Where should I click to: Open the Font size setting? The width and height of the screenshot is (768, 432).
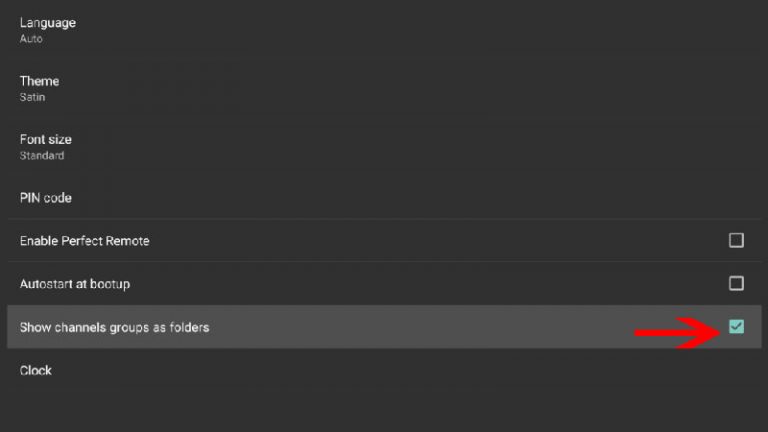coord(384,146)
